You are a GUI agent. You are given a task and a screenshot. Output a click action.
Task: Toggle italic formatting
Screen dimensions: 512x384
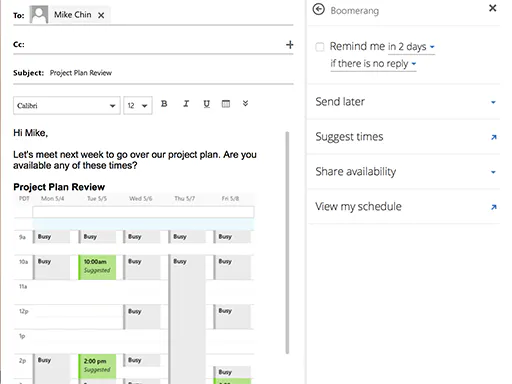186,104
